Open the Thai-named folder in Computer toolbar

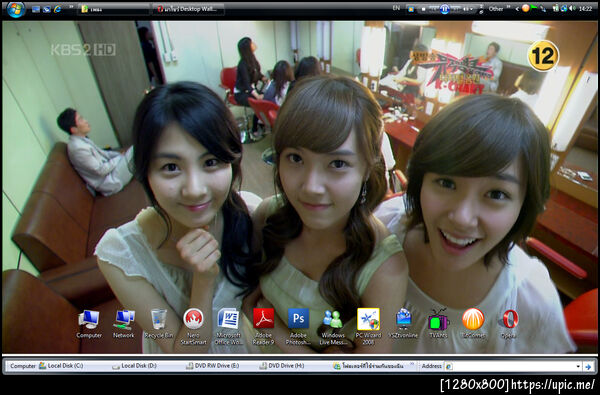(368, 366)
